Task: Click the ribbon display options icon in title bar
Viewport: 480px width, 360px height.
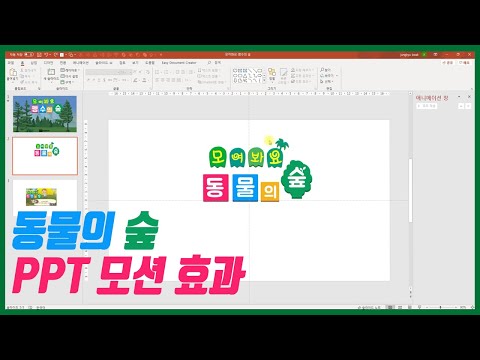Action: [x=435, y=54]
